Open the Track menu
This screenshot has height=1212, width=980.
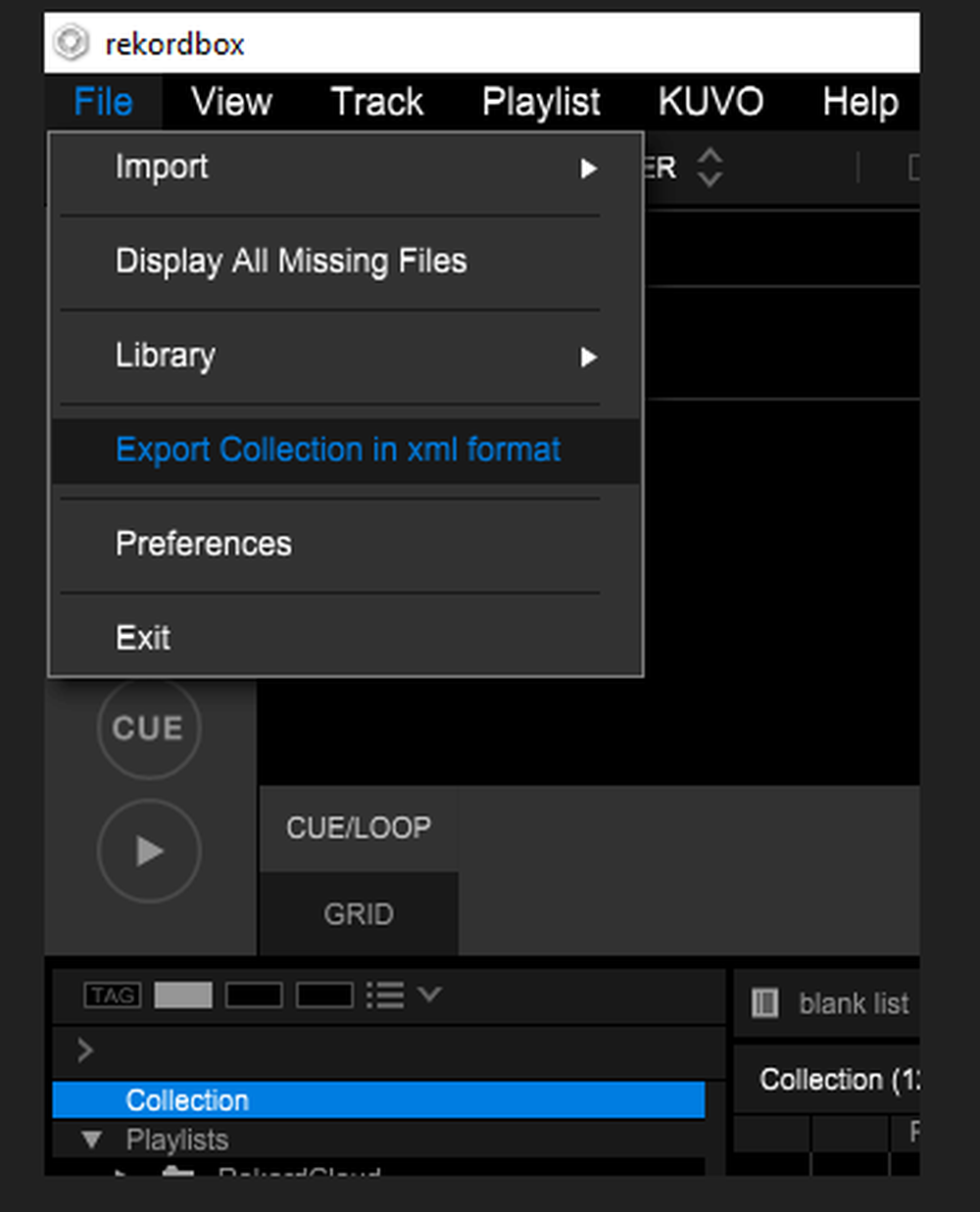(x=377, y=102)
